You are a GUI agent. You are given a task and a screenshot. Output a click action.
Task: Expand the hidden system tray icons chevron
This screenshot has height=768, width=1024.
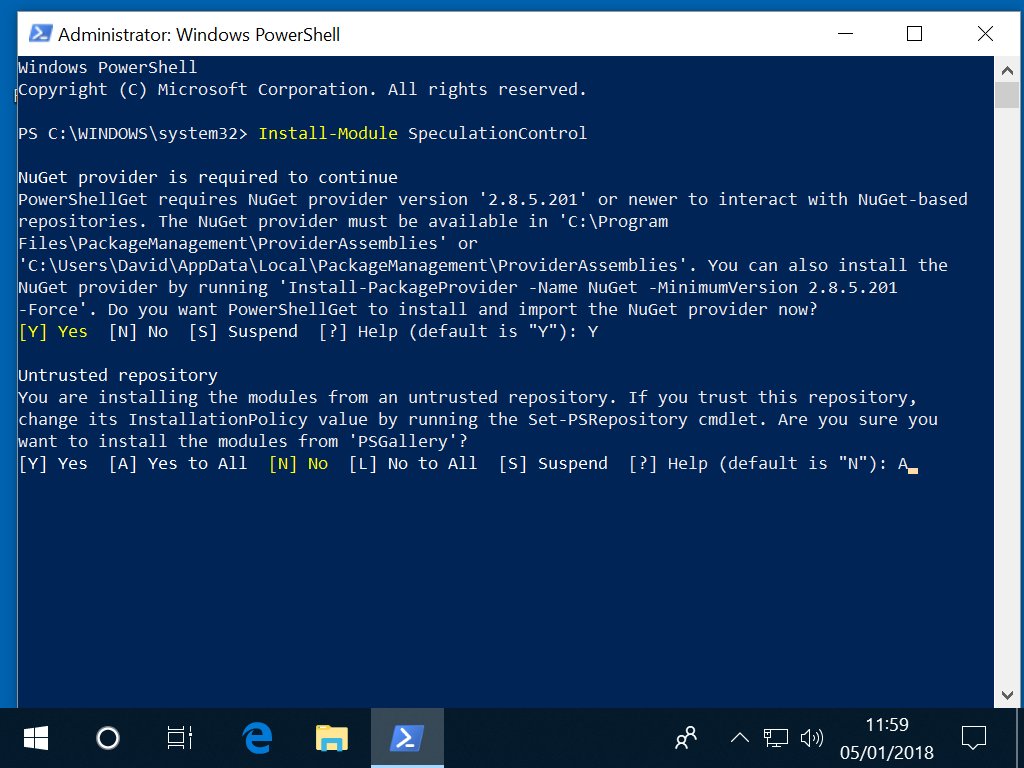click(x=739, y=738)
